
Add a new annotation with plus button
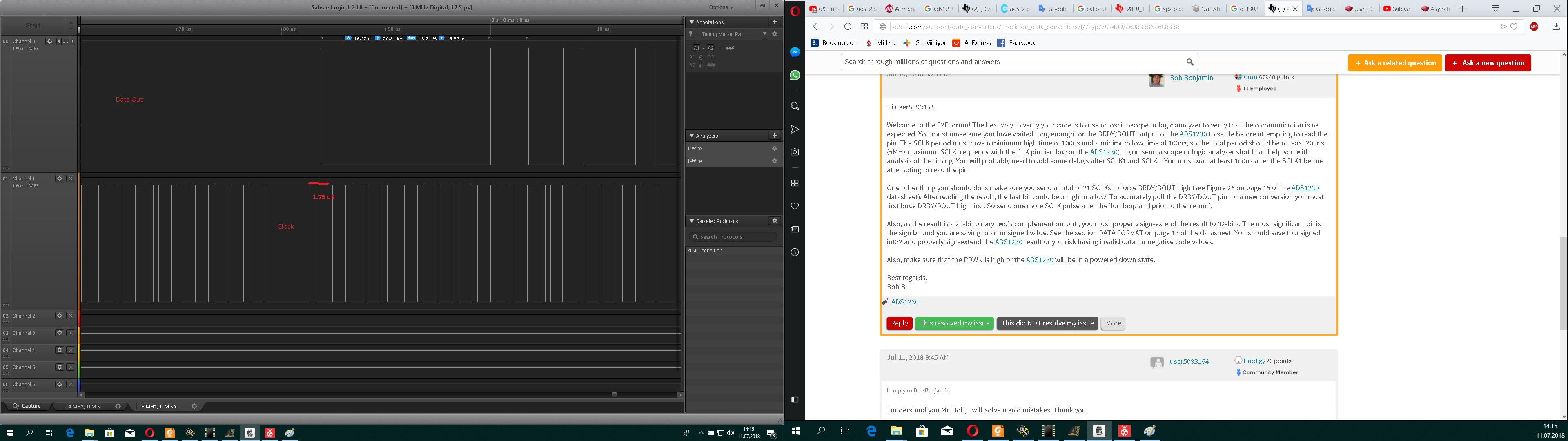click(x=774, y=22)
